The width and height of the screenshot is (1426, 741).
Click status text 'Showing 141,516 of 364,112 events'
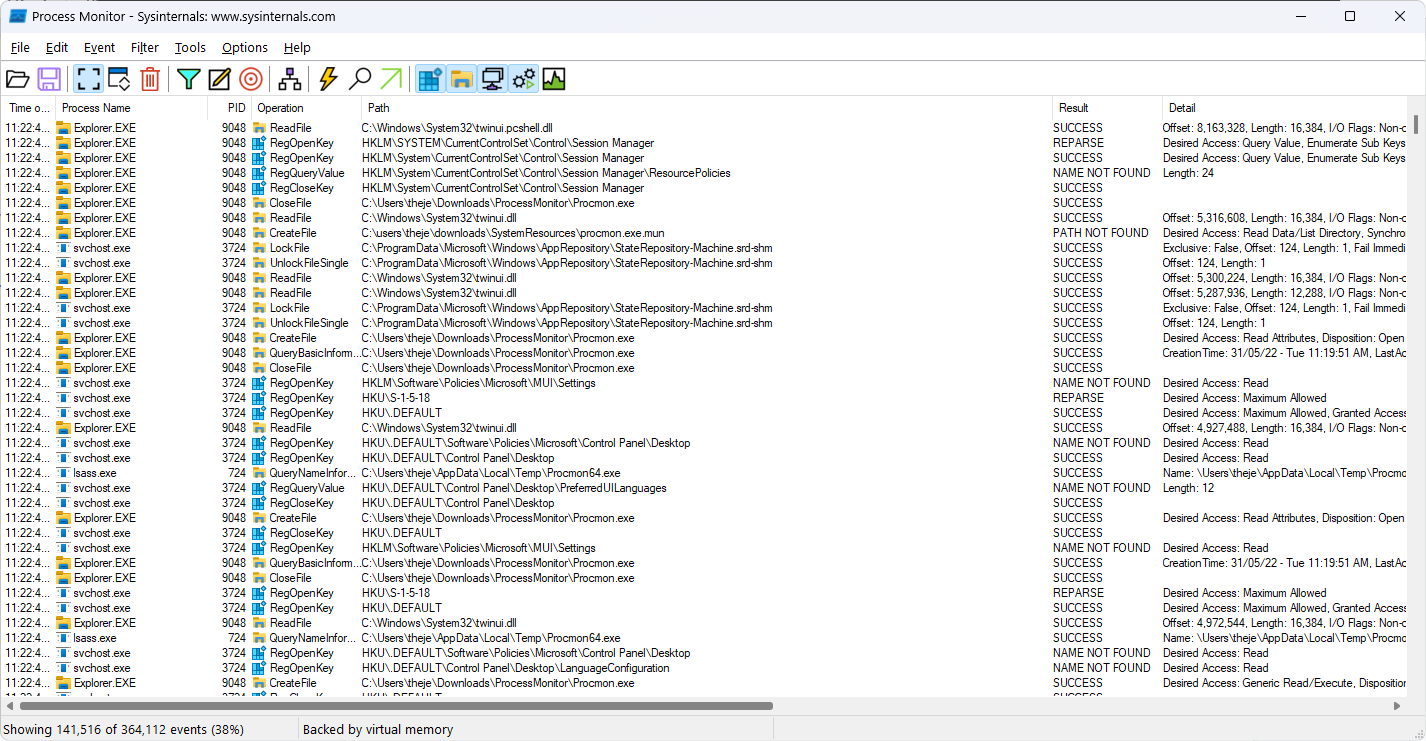pyautogui.click(x=106, y=730)
